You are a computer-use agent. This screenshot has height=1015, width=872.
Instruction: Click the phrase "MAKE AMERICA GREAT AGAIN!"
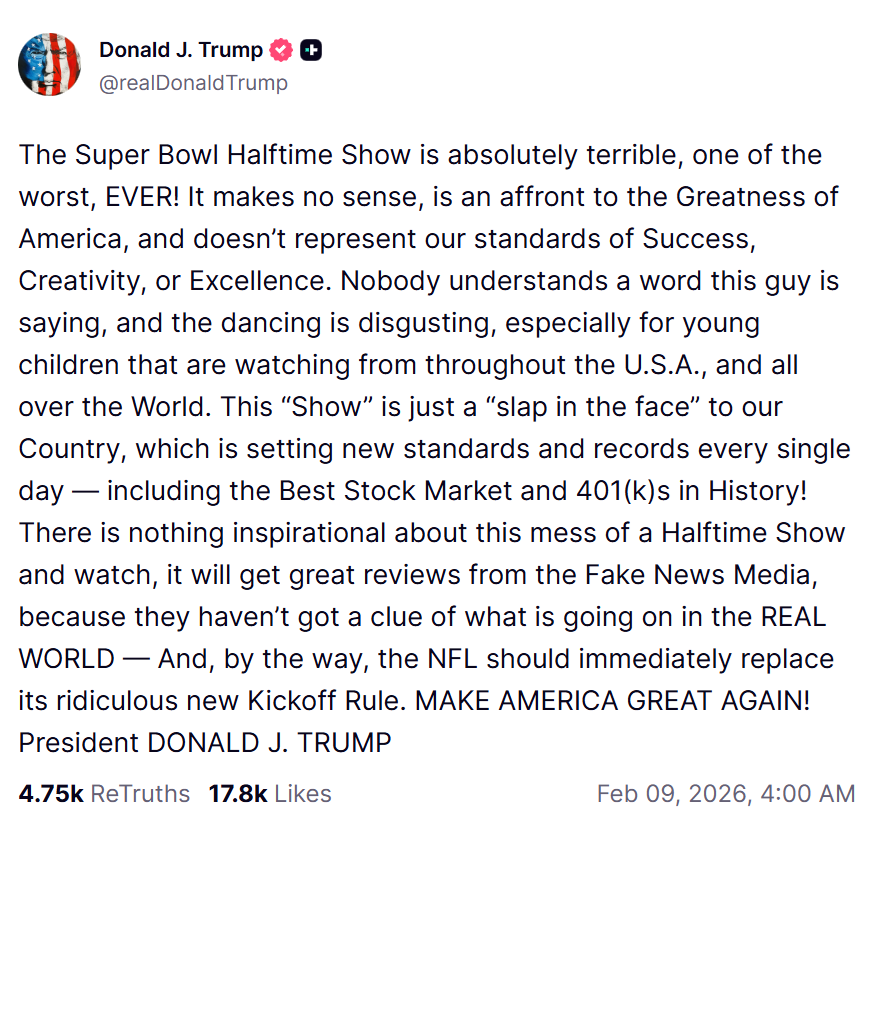tap(612, 701)
